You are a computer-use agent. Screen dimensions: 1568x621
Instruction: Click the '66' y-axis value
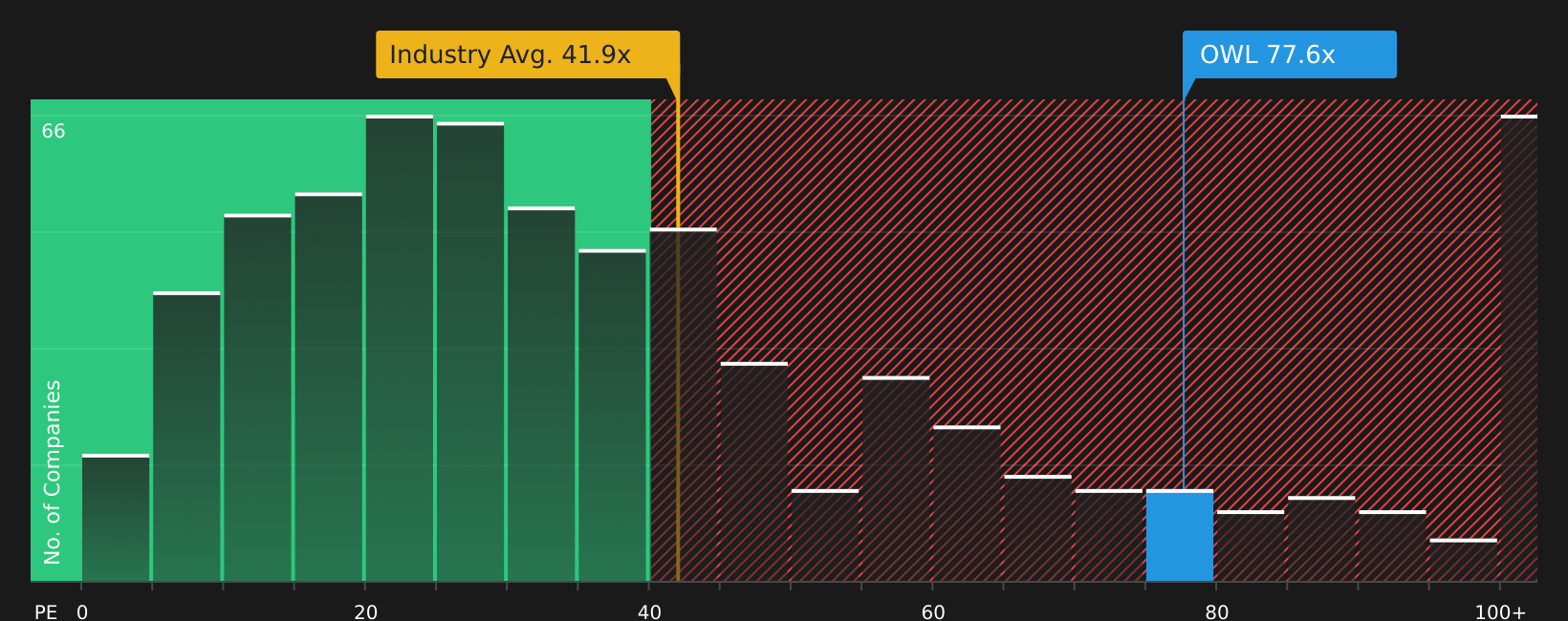[x=54, y=131]
